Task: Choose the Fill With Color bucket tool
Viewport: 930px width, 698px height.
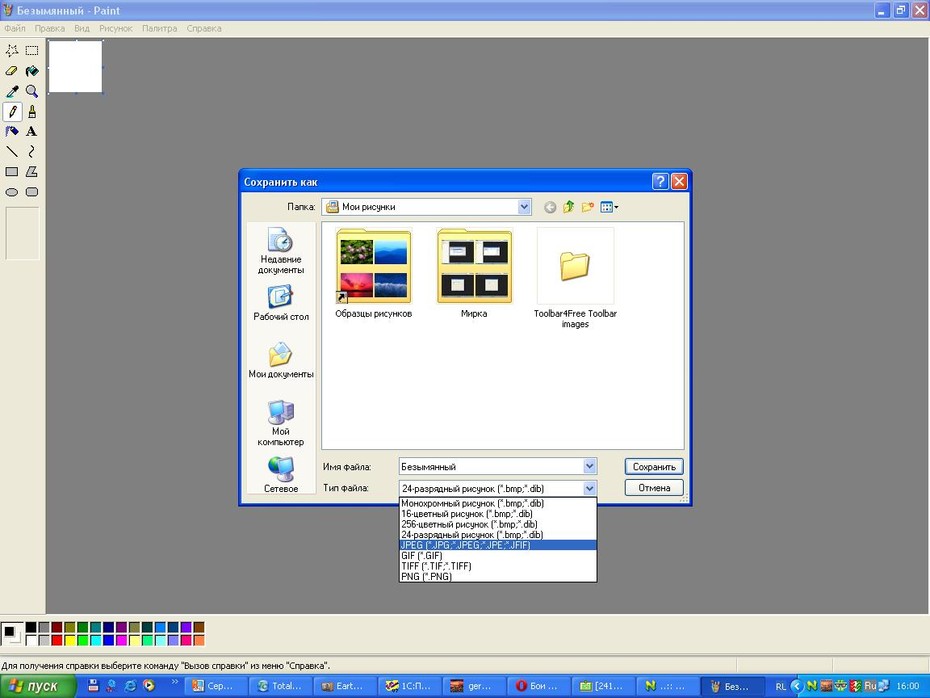Action: [x=32, y=71]
